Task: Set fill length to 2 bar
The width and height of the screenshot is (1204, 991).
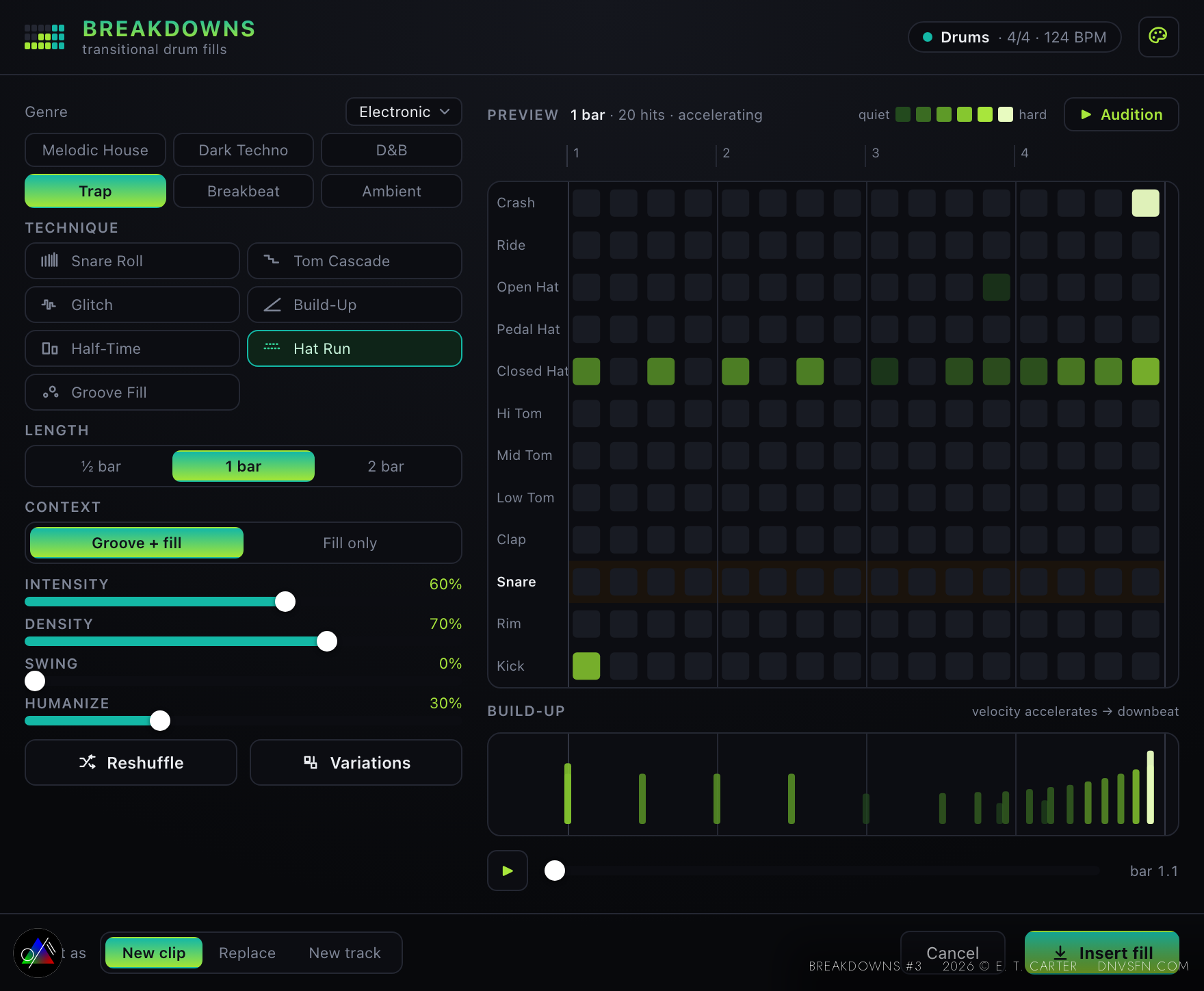Action: pyautogui.click(x=386, y=466)
